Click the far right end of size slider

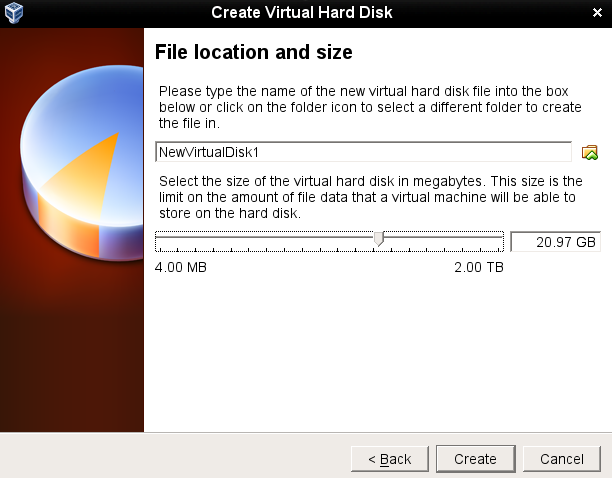point(501,238)
